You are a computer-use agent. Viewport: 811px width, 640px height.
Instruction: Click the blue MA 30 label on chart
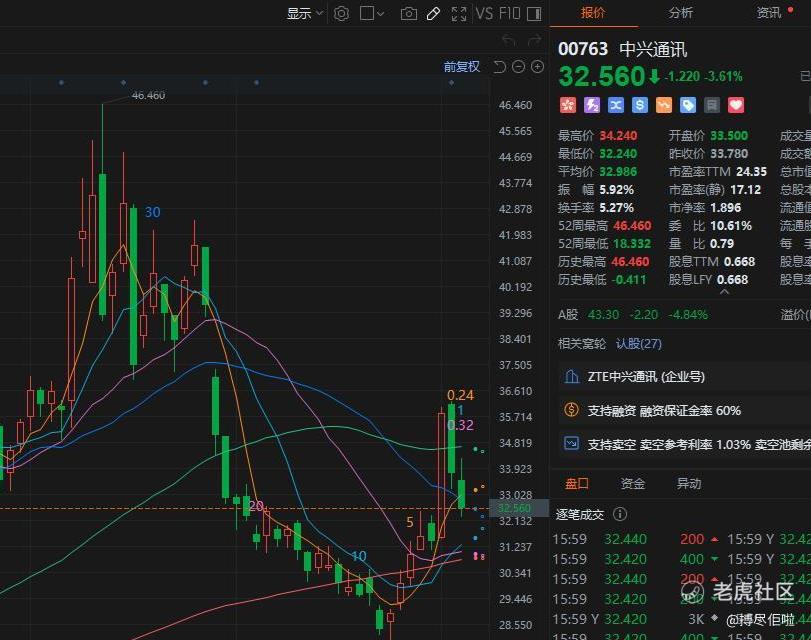coord(153,212)
